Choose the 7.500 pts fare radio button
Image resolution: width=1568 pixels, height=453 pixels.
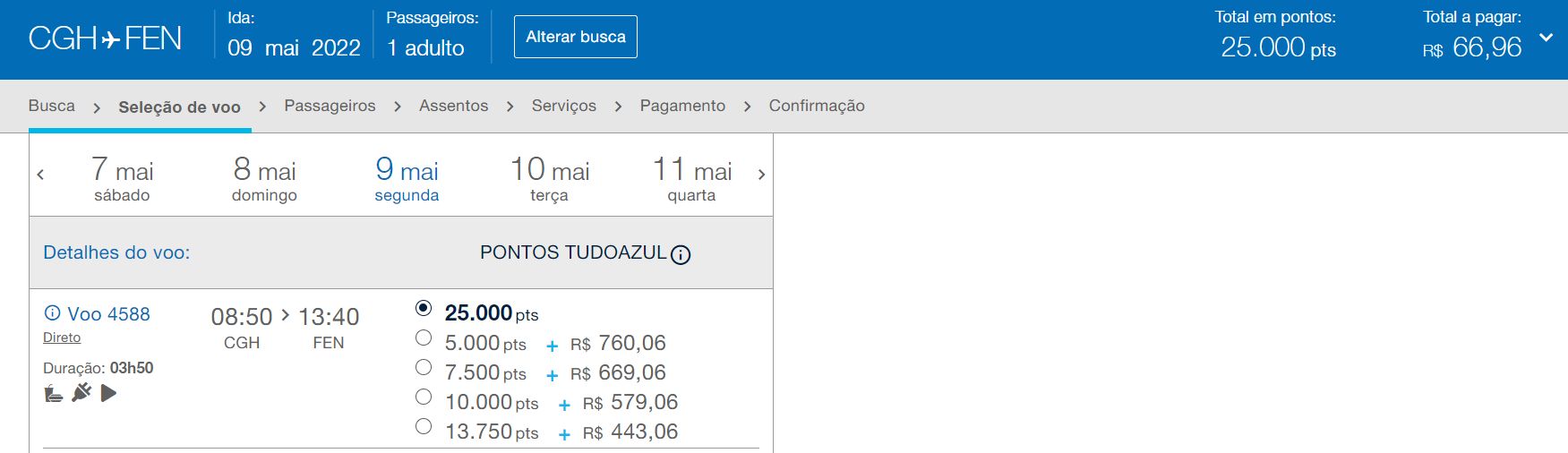point(424,368)
